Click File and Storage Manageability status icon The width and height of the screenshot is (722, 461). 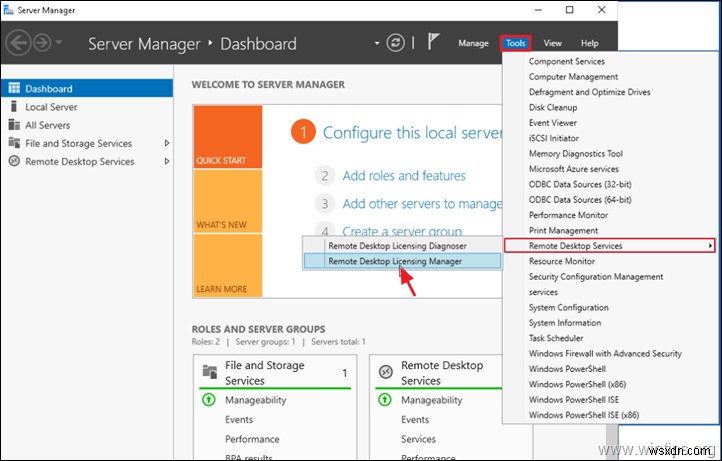209,400
